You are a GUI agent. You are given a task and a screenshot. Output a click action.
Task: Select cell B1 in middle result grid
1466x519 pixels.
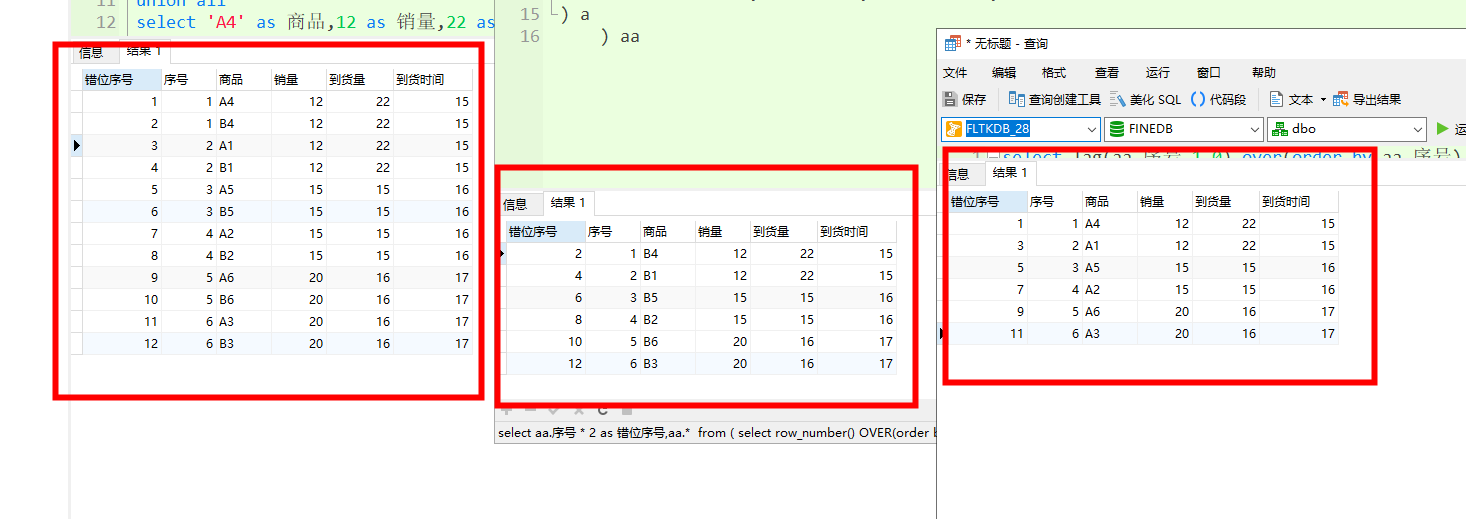point(666,276)
